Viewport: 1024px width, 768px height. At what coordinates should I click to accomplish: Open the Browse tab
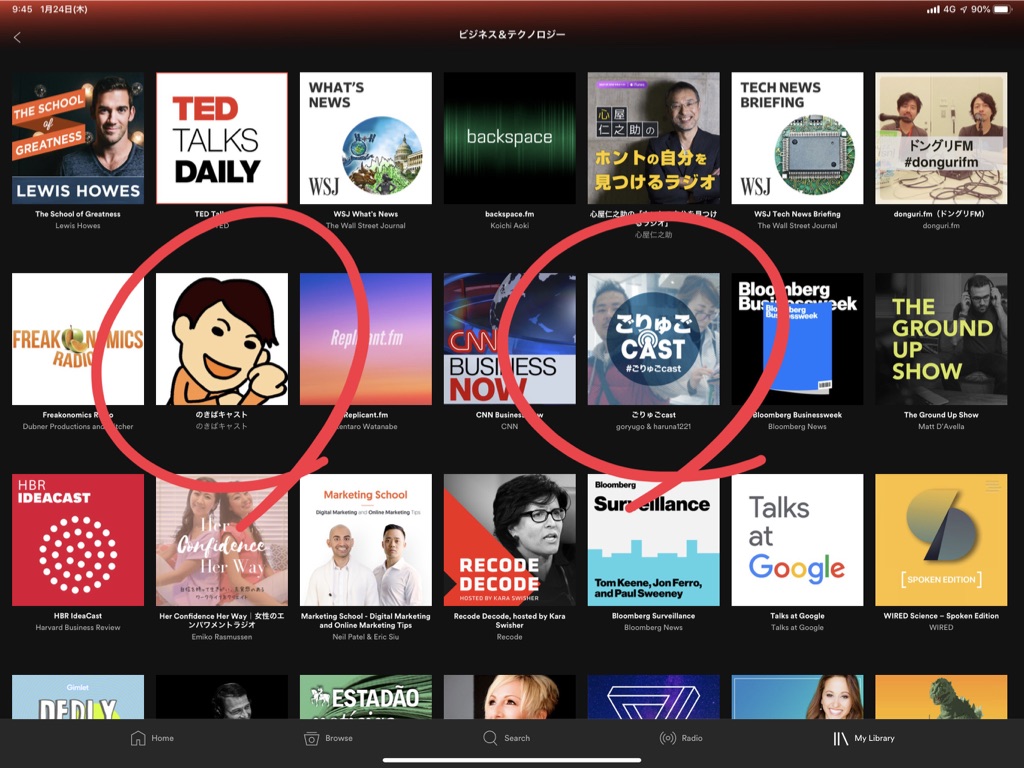pyautogui.click(x=328, y=738)
